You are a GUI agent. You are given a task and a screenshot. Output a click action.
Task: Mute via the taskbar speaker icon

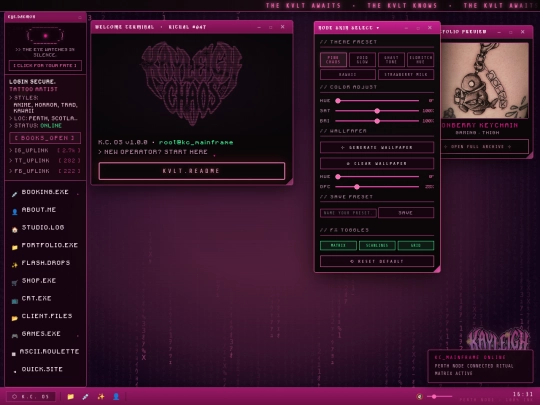(419, 396)
